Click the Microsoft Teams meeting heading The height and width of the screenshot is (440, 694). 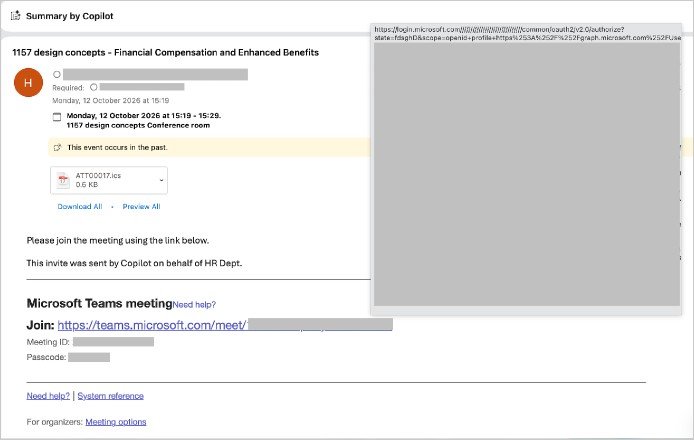(x=99, y=303)
